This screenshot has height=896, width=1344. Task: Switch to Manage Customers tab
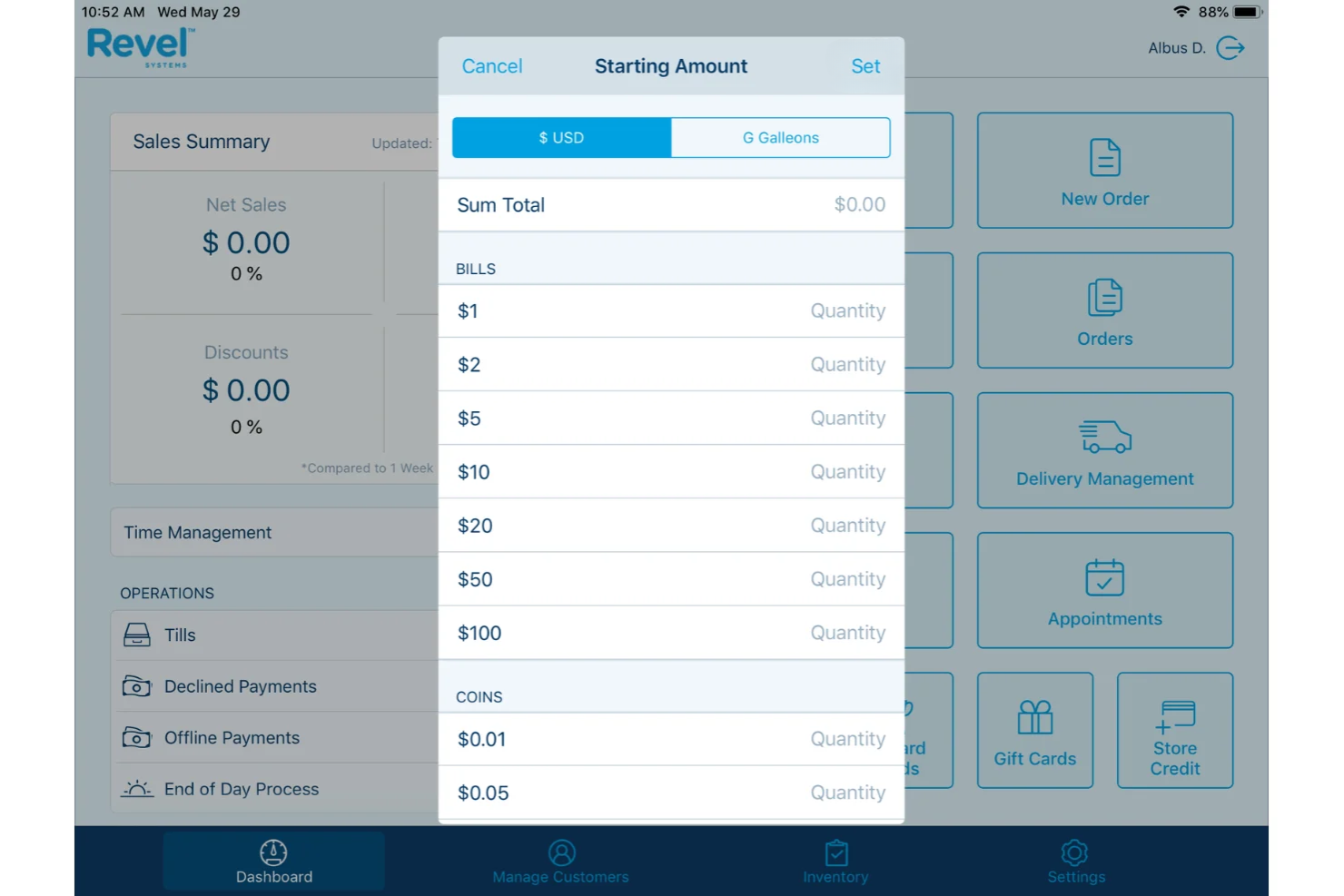pos(560,861)
